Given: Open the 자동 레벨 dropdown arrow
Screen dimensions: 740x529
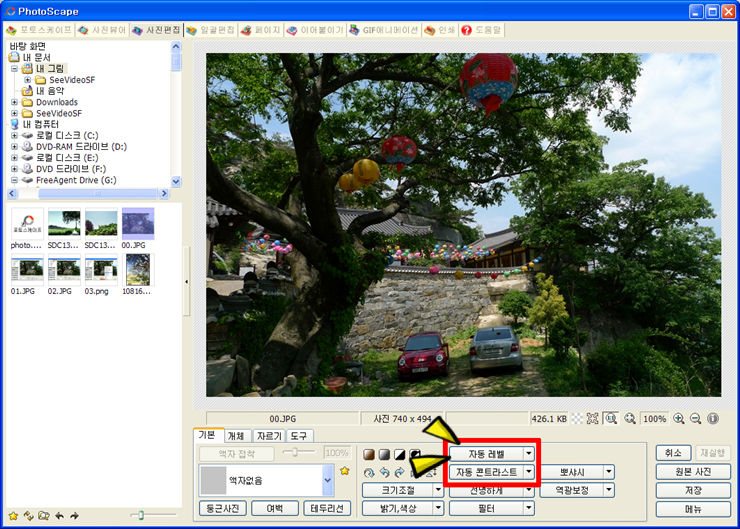Looking at the screenshot, I should [x=529, y=454].
